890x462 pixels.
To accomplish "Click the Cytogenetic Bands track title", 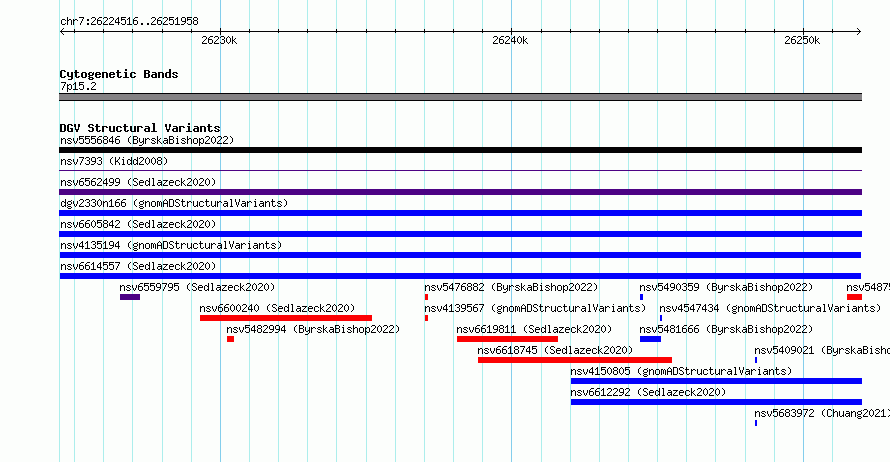I will 119,74.
